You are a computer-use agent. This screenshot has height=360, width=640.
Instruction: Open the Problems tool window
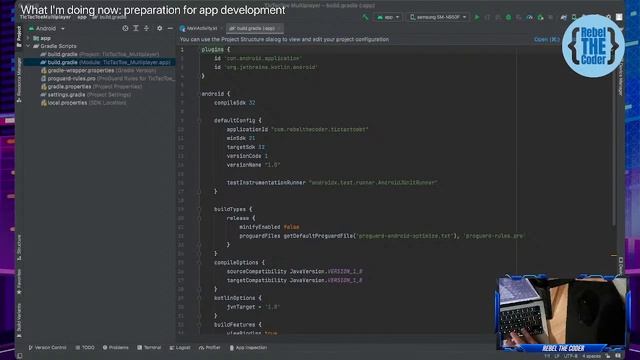(116, 348)
